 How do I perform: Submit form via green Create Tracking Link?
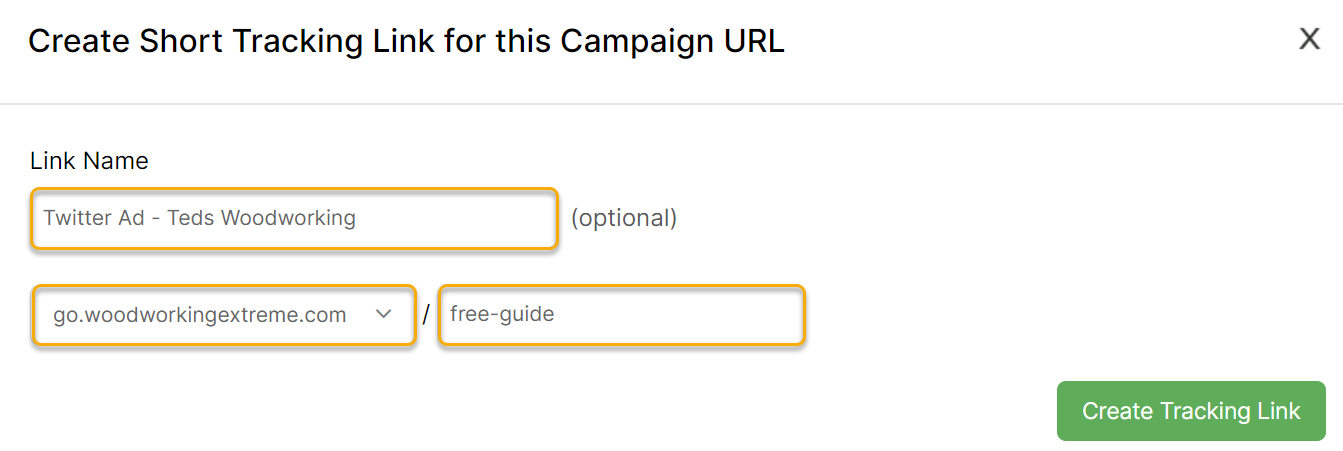[1191, 411]
